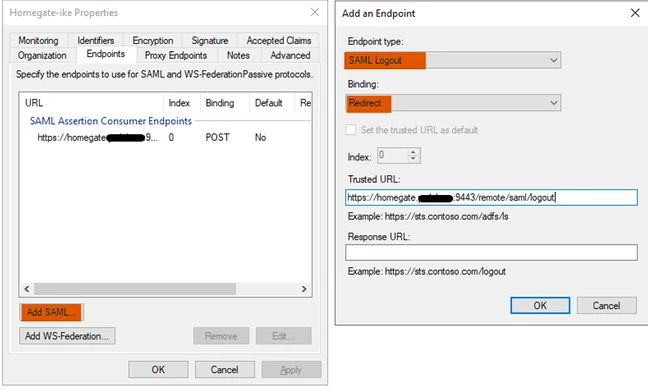Select the Endpoints tab
648x390 pixels.
tap(106, 54)
